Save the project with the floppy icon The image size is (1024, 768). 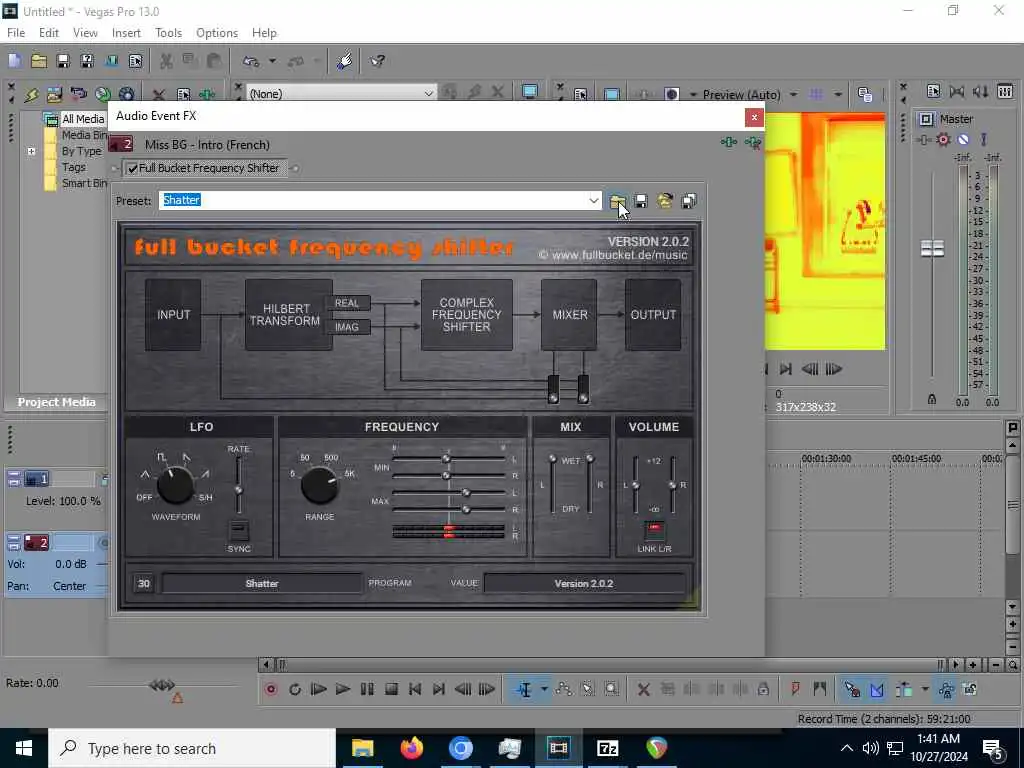point(63,61)
